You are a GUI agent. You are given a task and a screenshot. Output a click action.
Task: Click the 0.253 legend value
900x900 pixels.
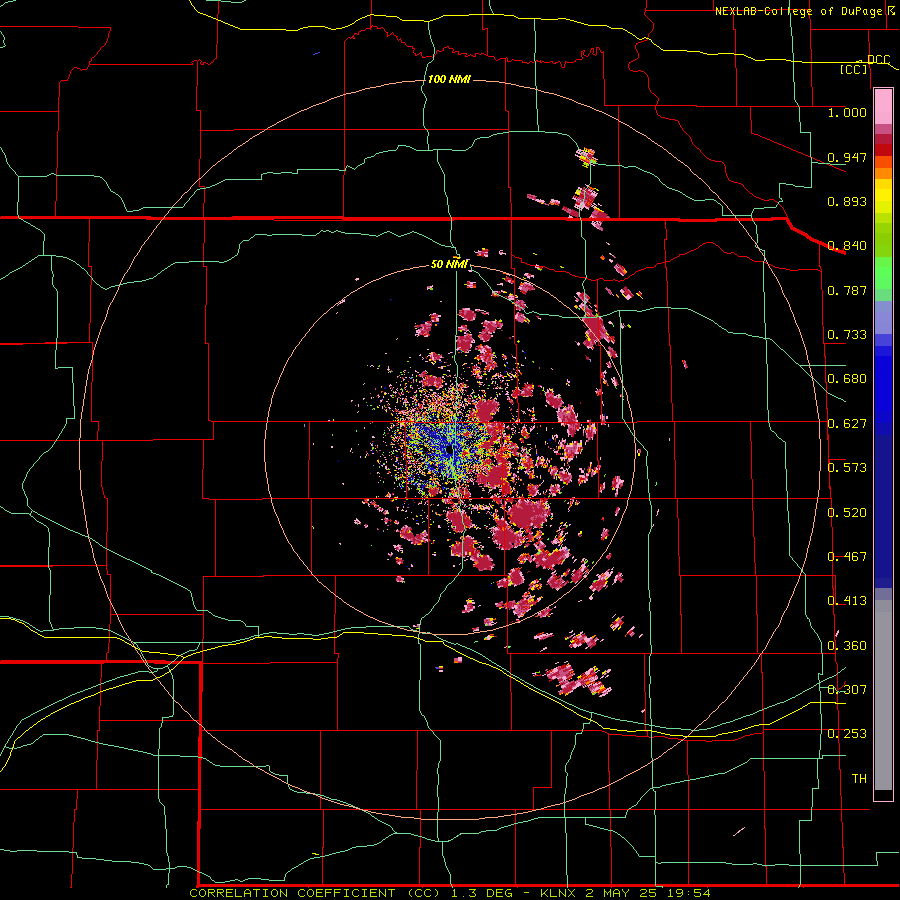click(x=847, y=734)
